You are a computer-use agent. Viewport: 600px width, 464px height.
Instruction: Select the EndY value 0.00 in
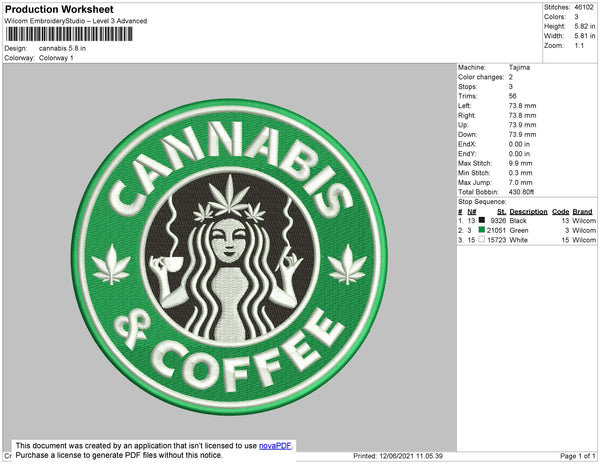coord(519,154)
